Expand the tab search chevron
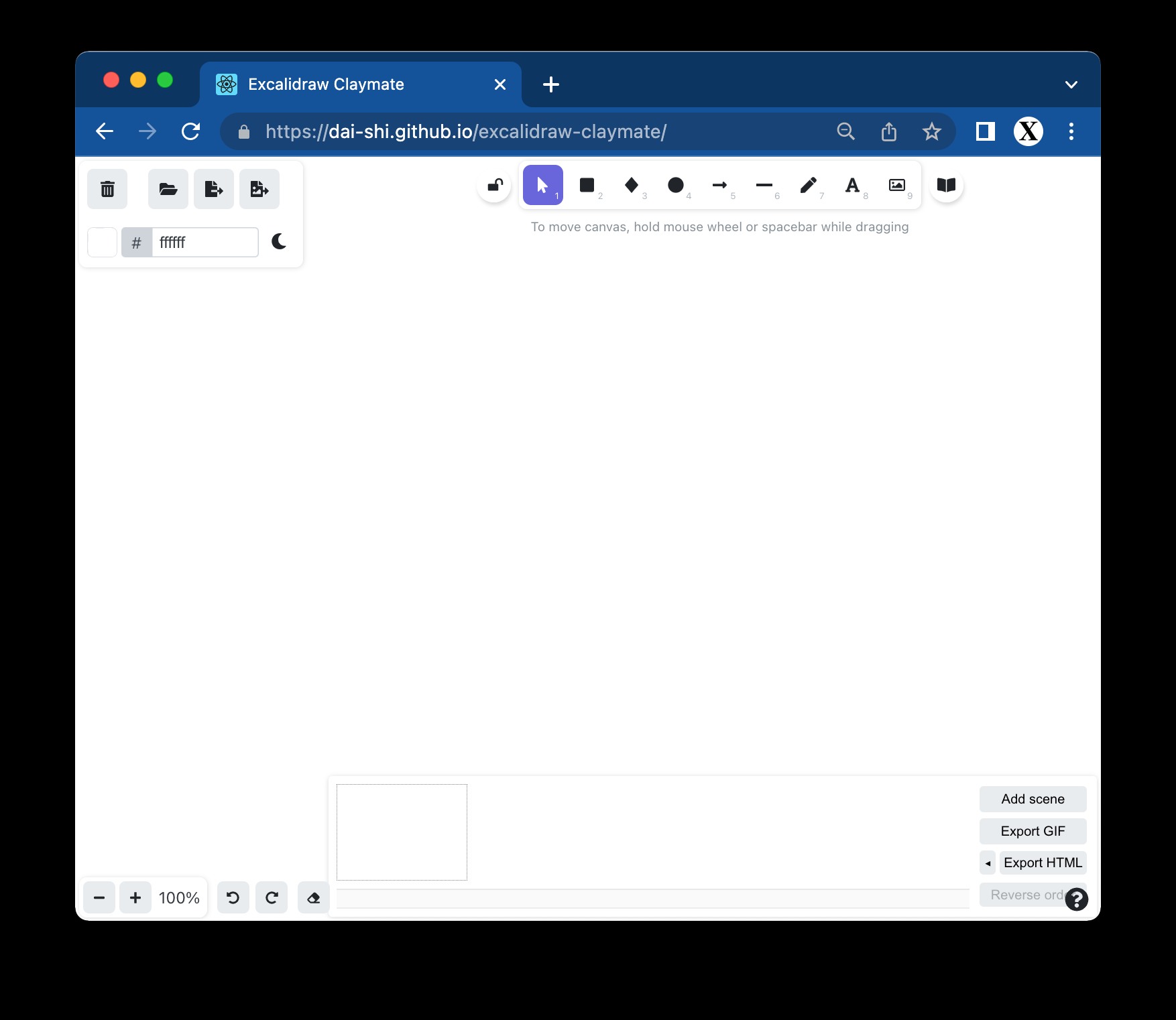The image size is (1176, 1020). pyautogui.click(x=1071, y=84)
